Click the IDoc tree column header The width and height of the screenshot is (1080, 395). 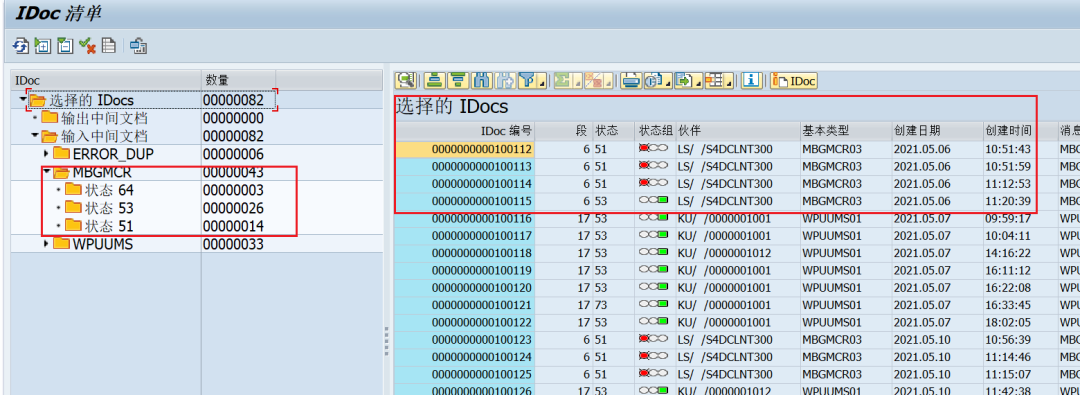106,81
